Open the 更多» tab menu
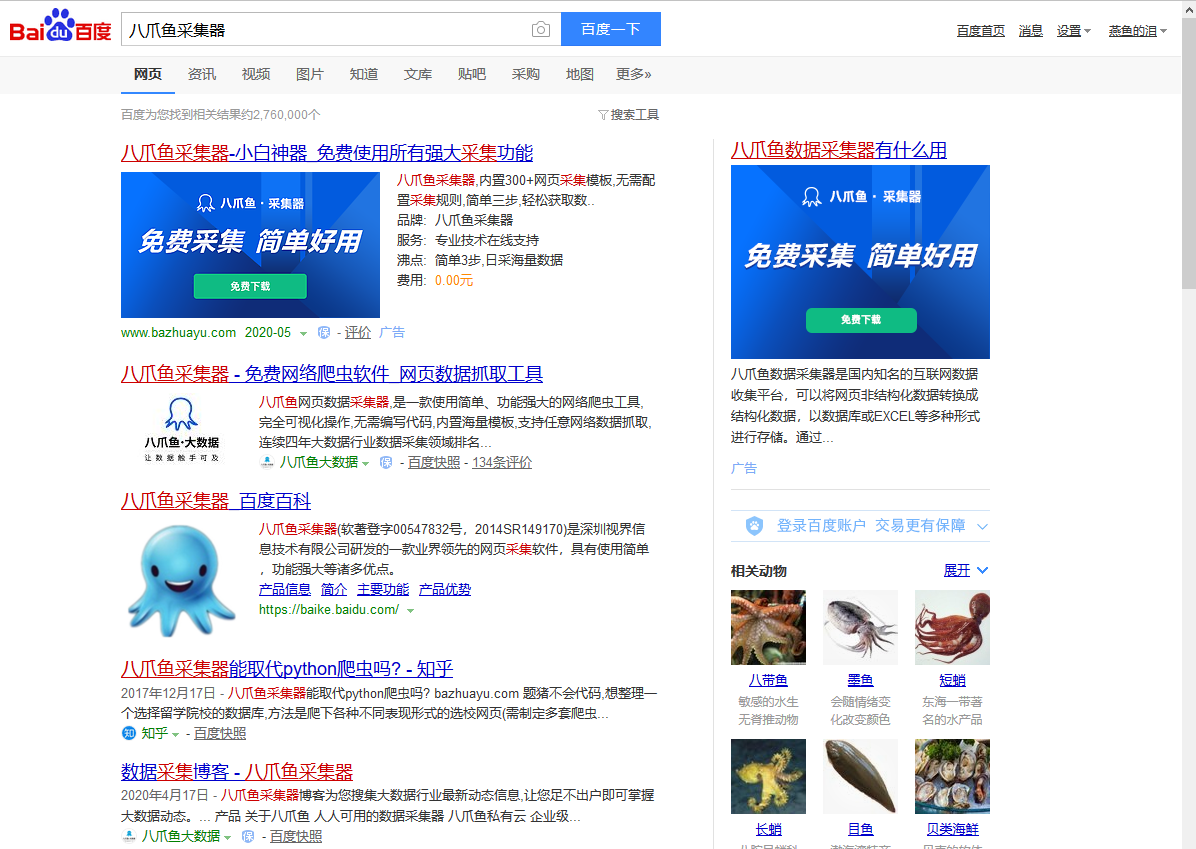 634,74
